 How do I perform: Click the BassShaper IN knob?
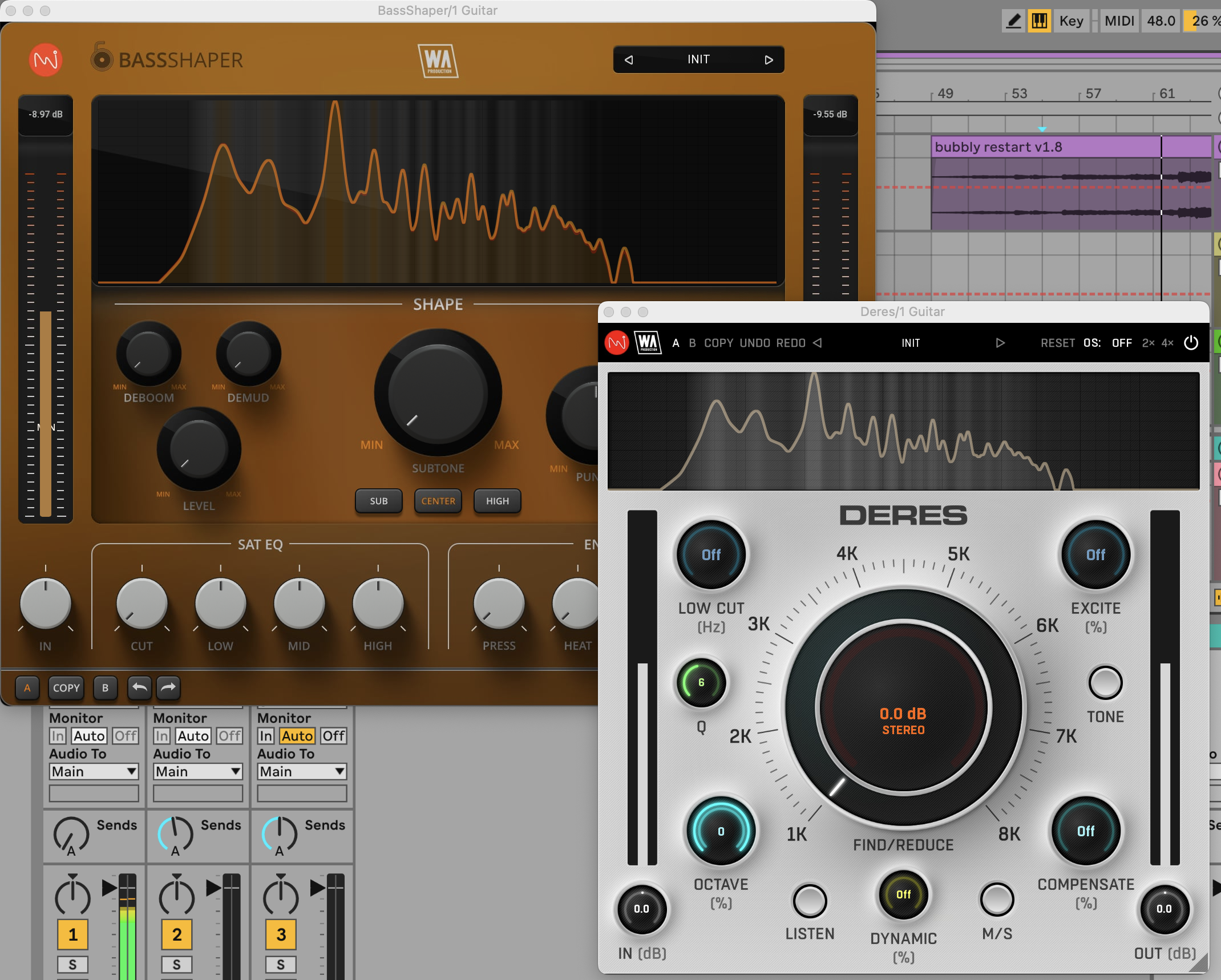[x=45, y=604]
